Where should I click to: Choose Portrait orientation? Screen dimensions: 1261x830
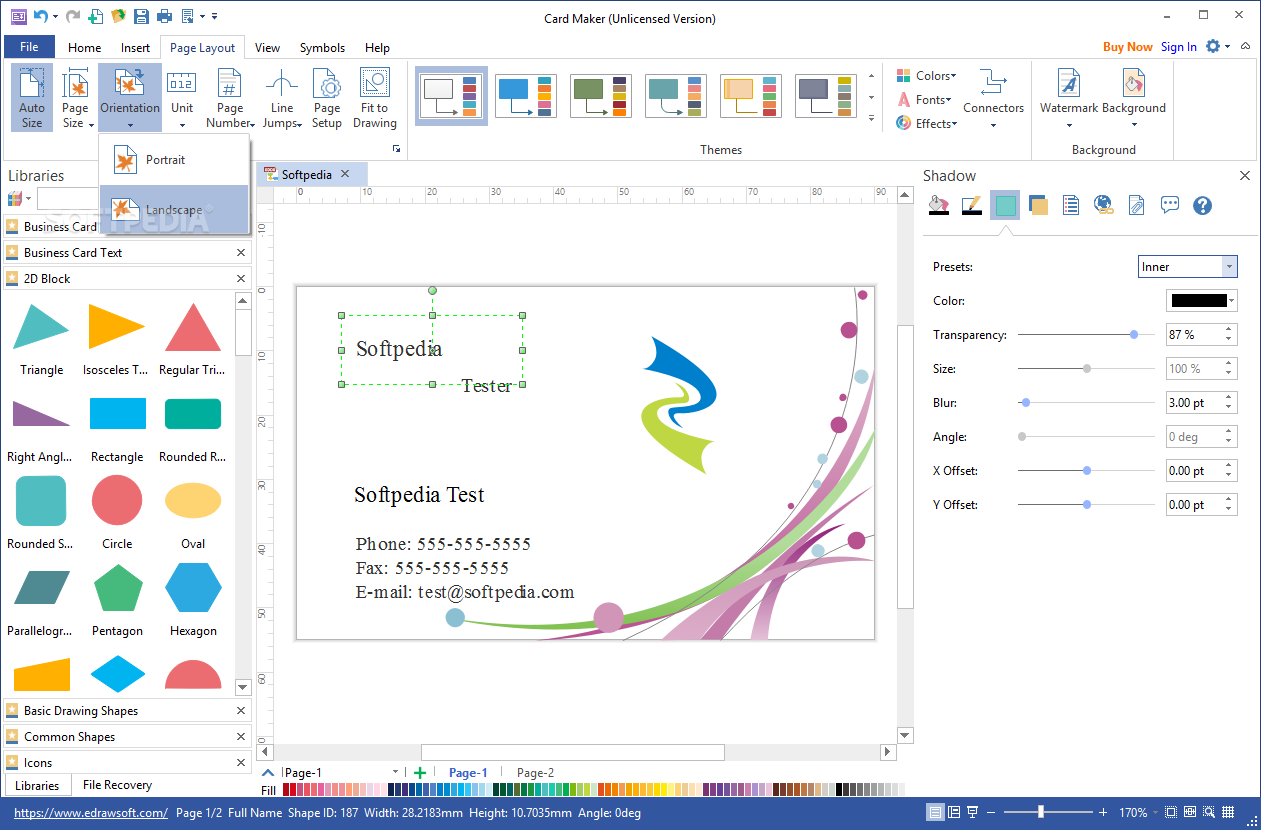coord(173,160)
